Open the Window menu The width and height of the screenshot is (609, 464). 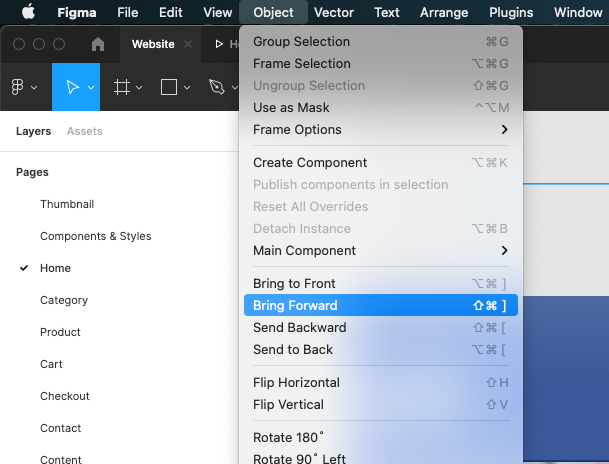[x=578, y=12]
